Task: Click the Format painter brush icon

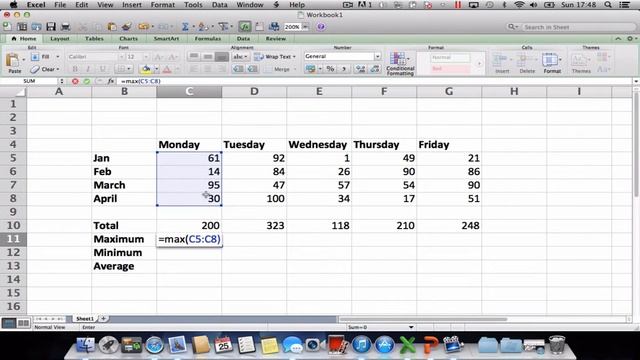Action: [127, 27]
